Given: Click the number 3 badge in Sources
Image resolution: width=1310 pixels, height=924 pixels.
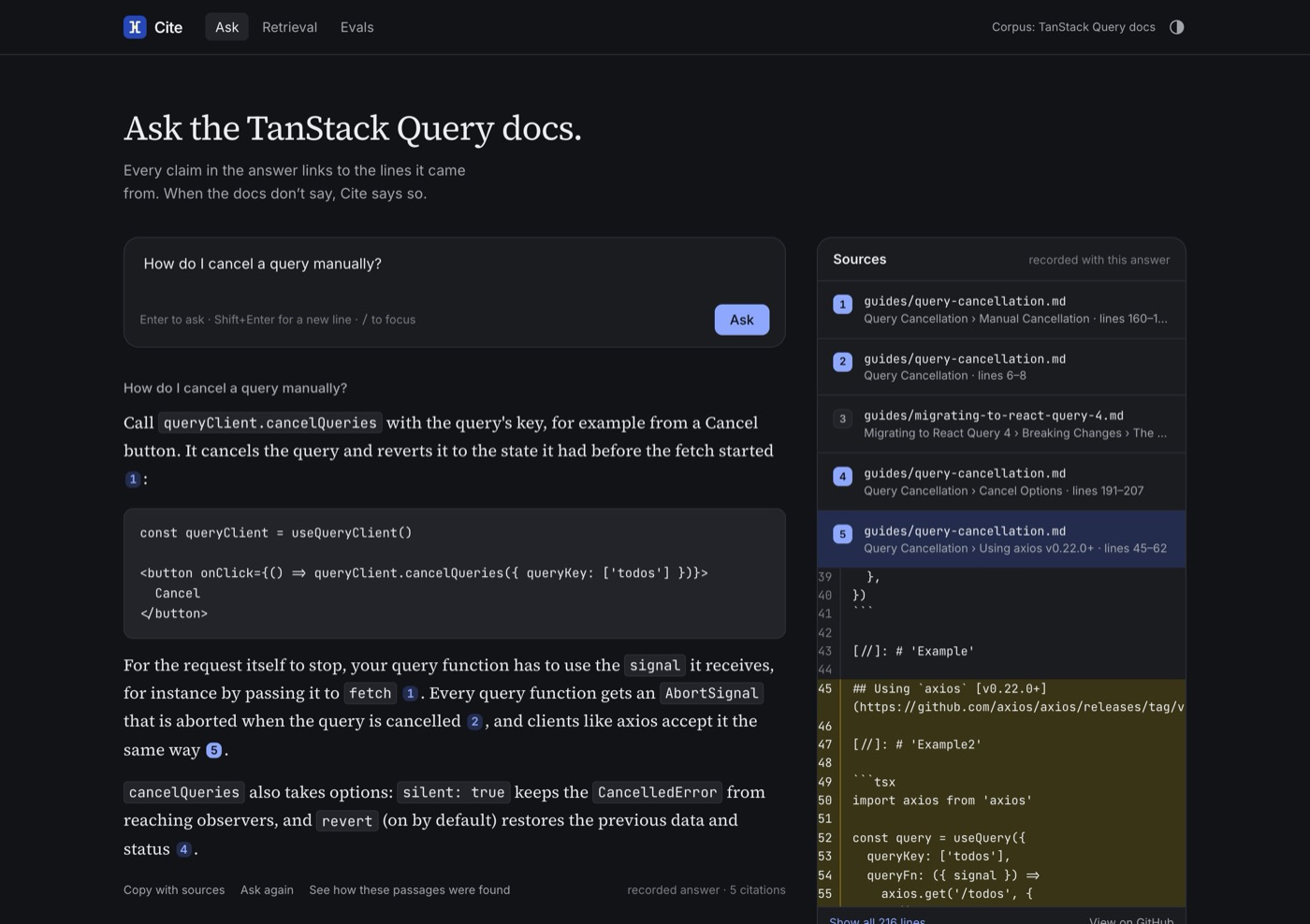Looking at the screenshot, I should [x=842, y=418].
